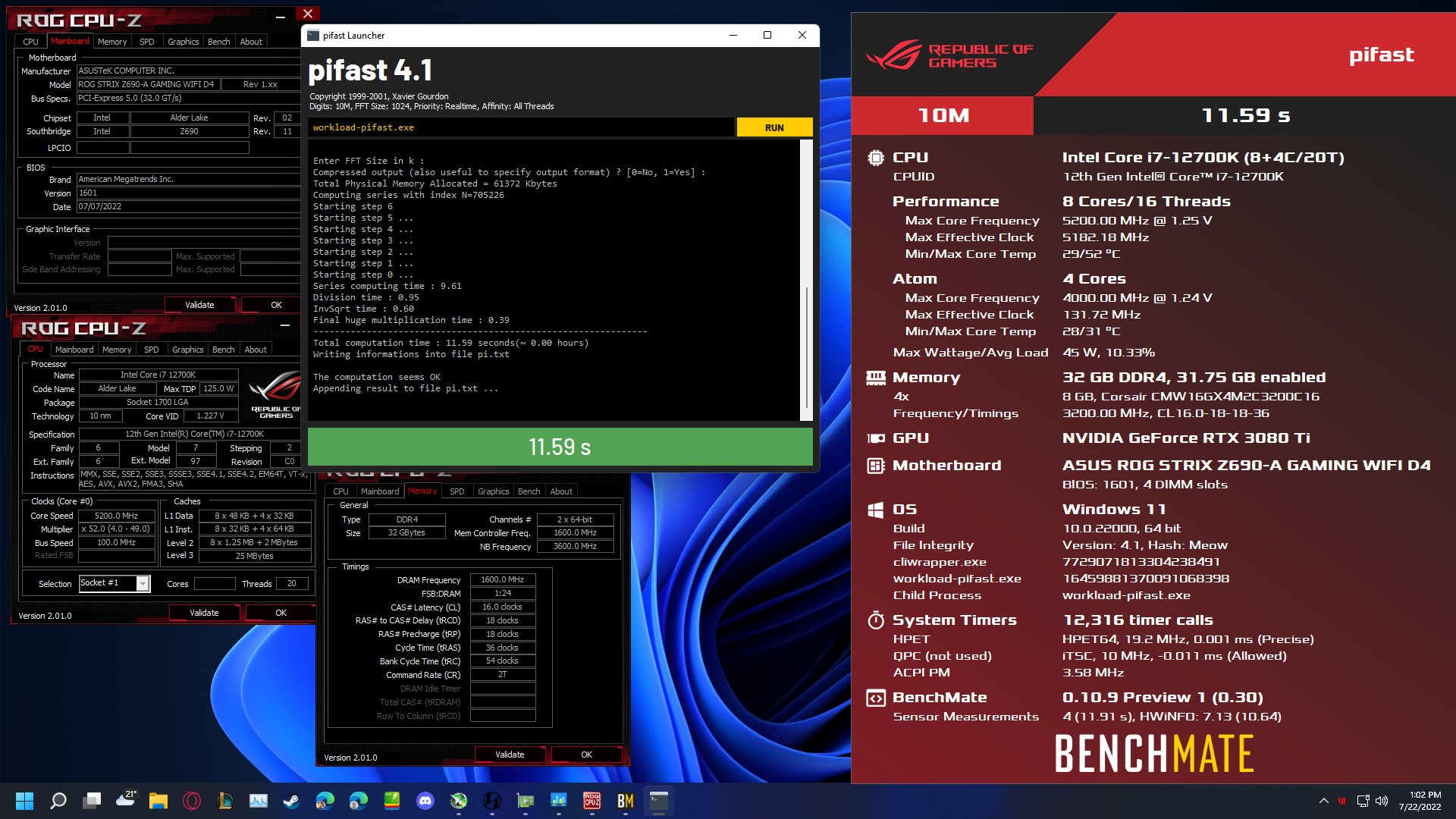Open the black circular lightning app icon
Image resolution: width=1456 pixels, height=819 pixels.
[492, 801]
